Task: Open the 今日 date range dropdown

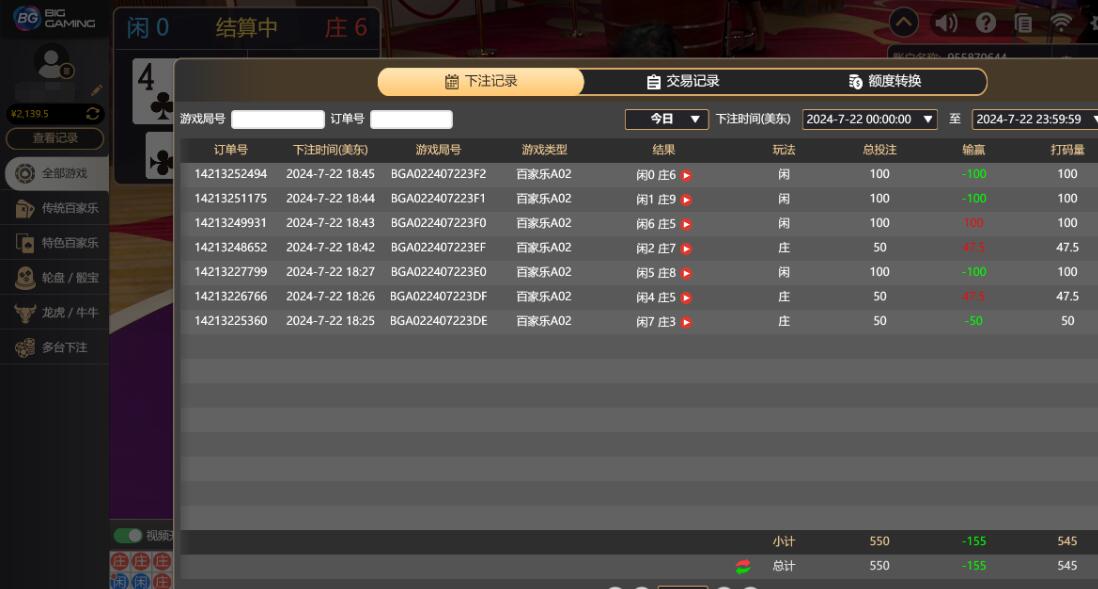Action: [666, 119]
